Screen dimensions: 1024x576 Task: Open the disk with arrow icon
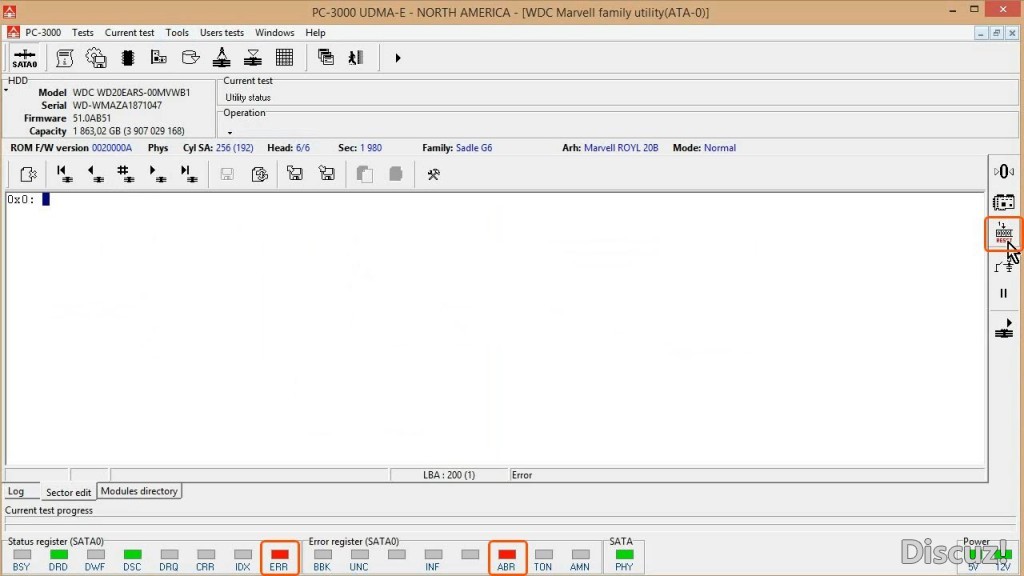pos(190,58)
